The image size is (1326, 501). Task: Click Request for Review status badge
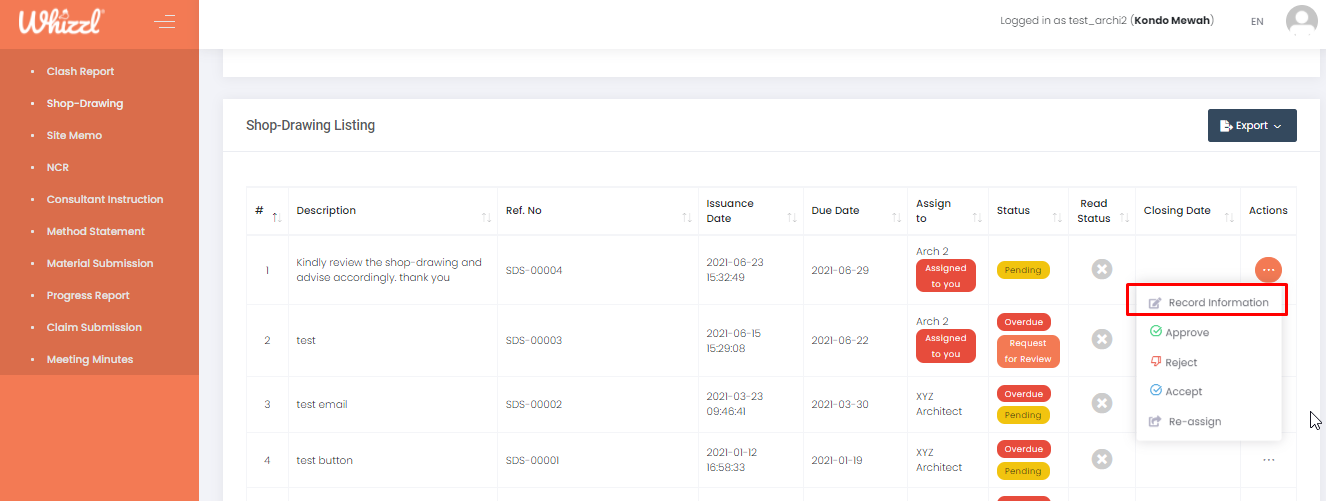tap(1027, 351)
